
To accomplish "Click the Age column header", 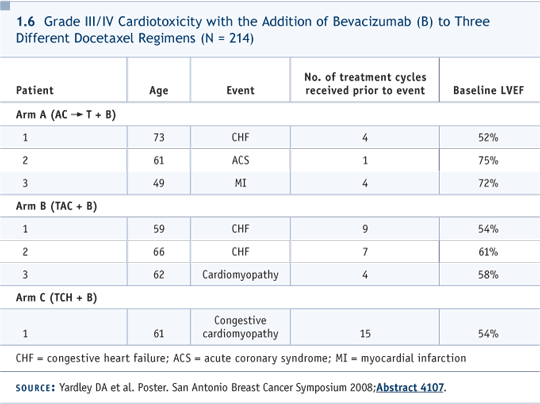I will tap(159, 90).
